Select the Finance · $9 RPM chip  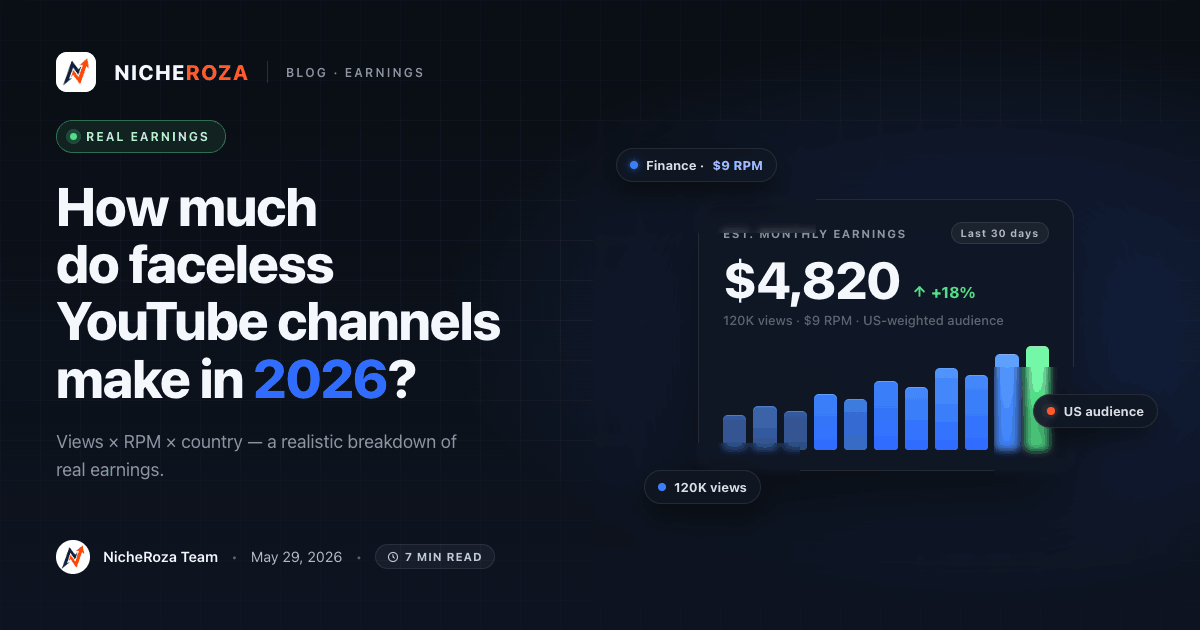696,165
